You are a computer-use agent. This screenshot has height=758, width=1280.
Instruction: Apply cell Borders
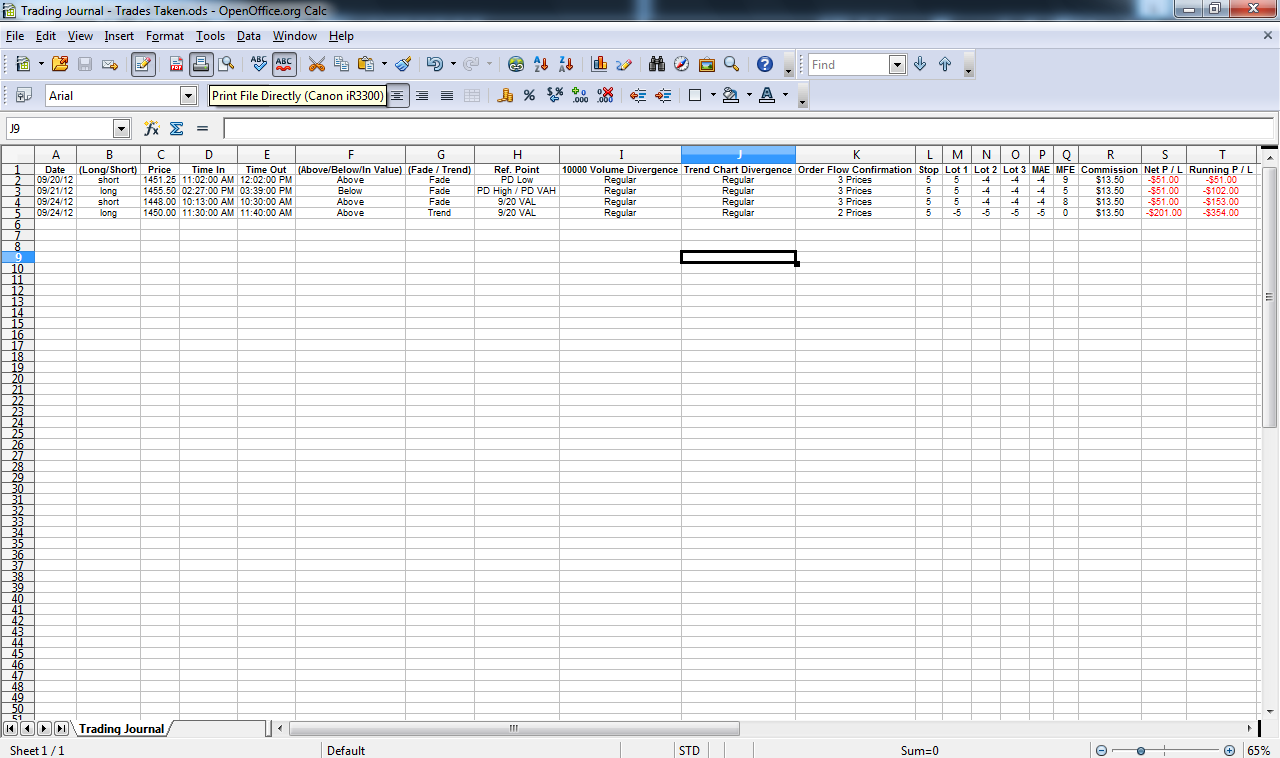(x=695, y=95)
